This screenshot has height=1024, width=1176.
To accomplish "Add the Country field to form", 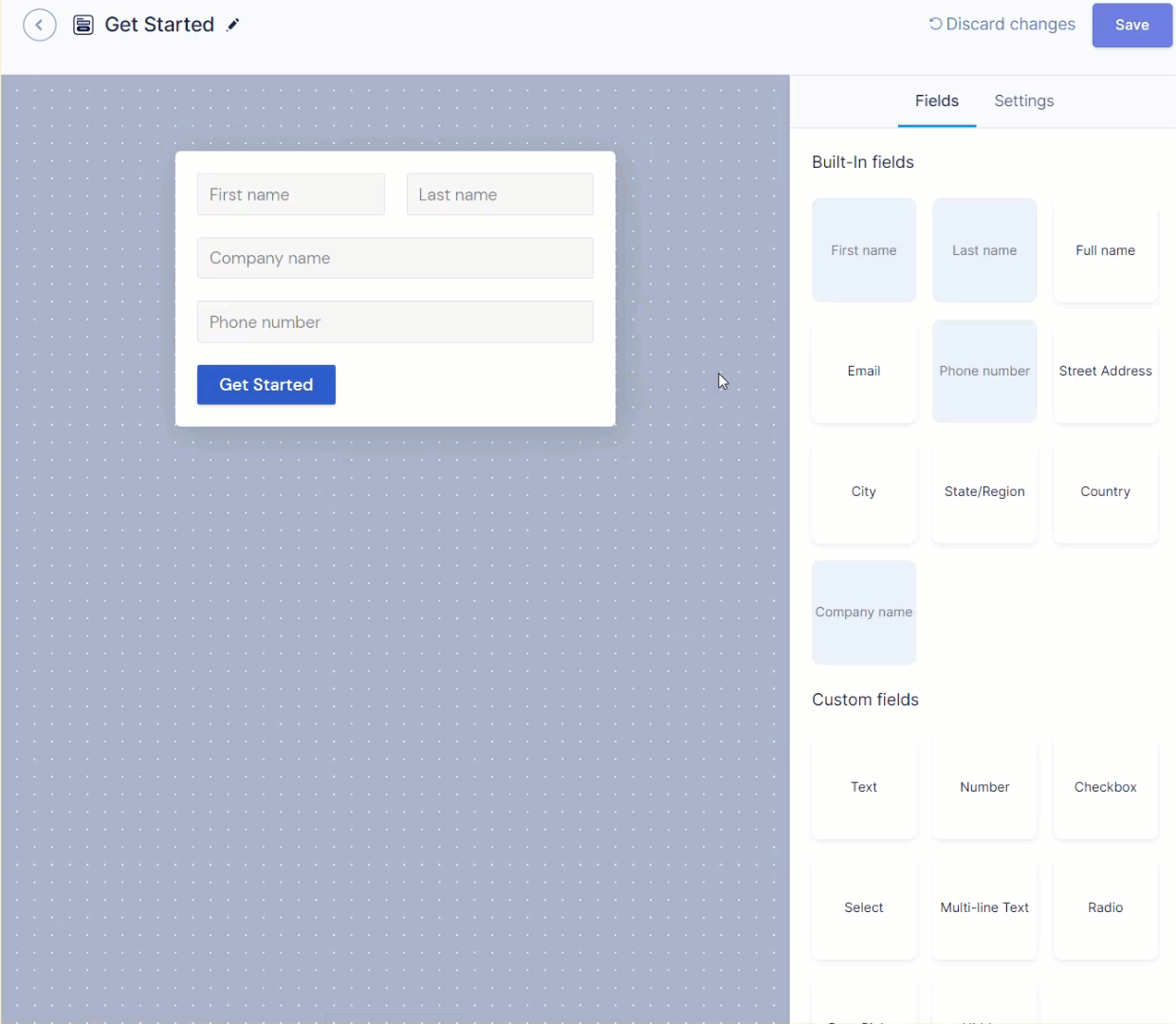I will (x=1105, y=491).
